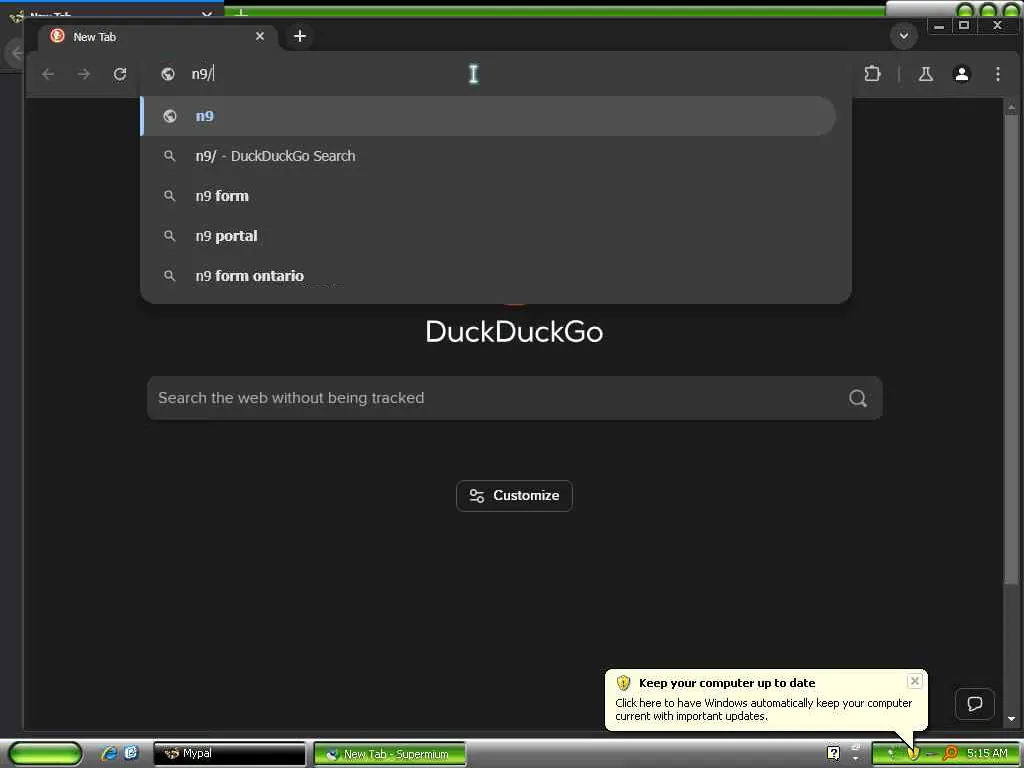Click the Windows update balloon message text
The width and height of the screenshot is (1024, 768).
point(763,709)
